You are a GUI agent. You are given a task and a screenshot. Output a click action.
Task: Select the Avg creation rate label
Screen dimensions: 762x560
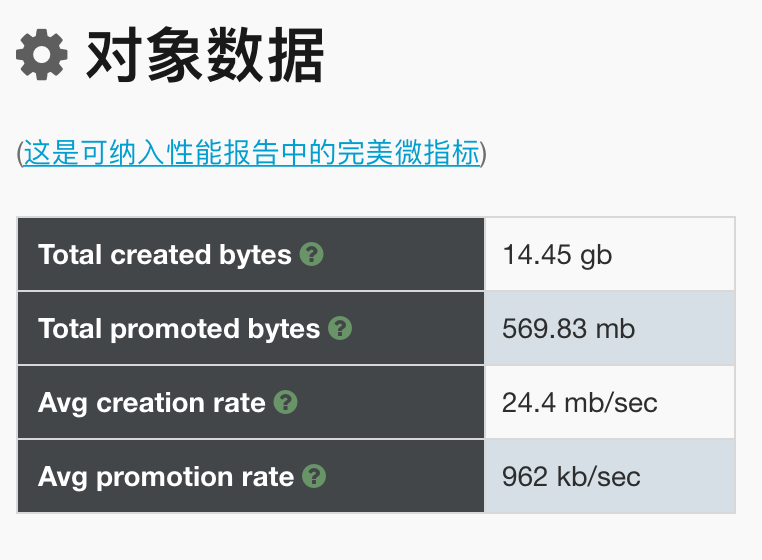152,402
